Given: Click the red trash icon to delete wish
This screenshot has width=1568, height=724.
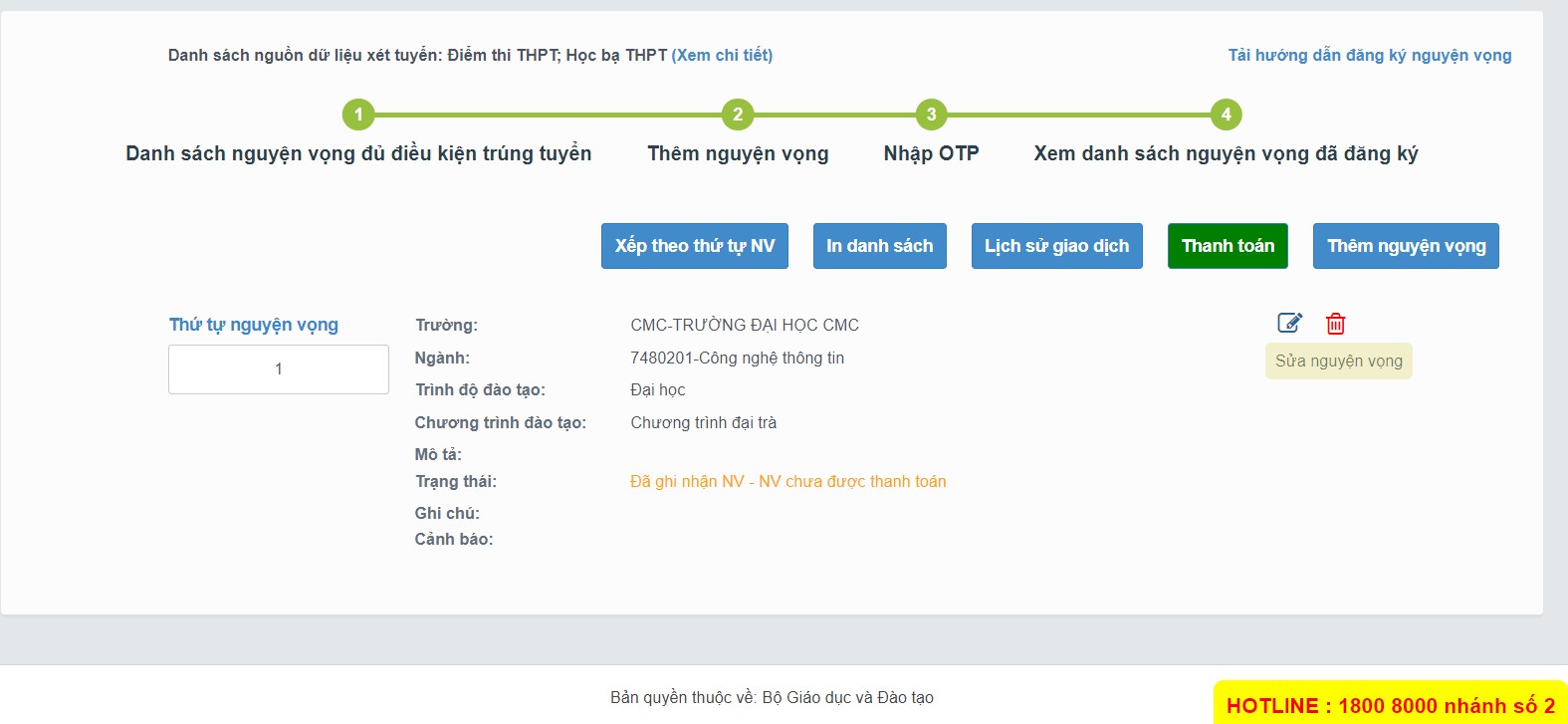Looking at the screenshot, I should (1335, 324).
